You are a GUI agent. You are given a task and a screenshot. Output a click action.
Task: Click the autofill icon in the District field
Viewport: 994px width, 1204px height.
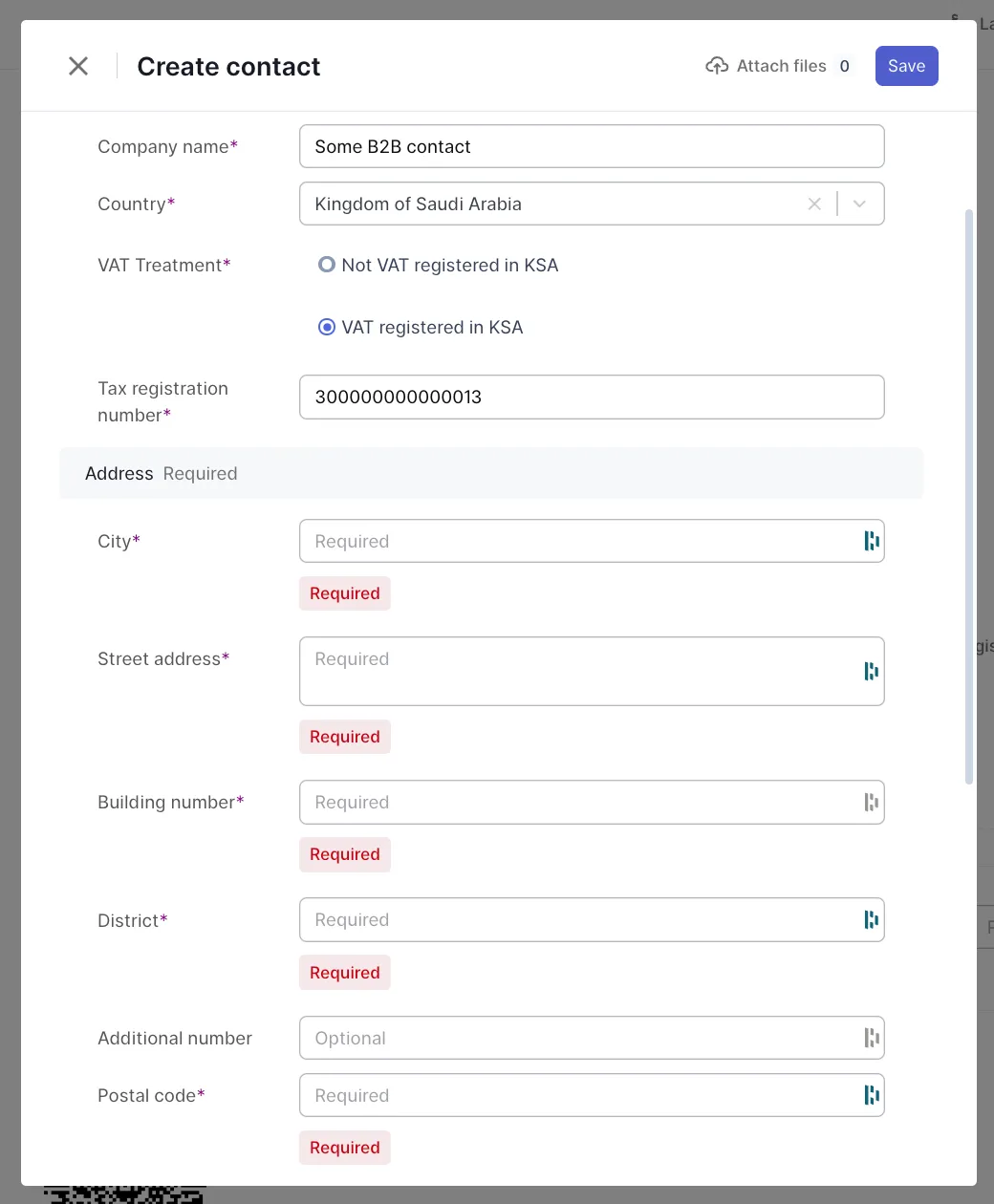click(x=871, y=920)
